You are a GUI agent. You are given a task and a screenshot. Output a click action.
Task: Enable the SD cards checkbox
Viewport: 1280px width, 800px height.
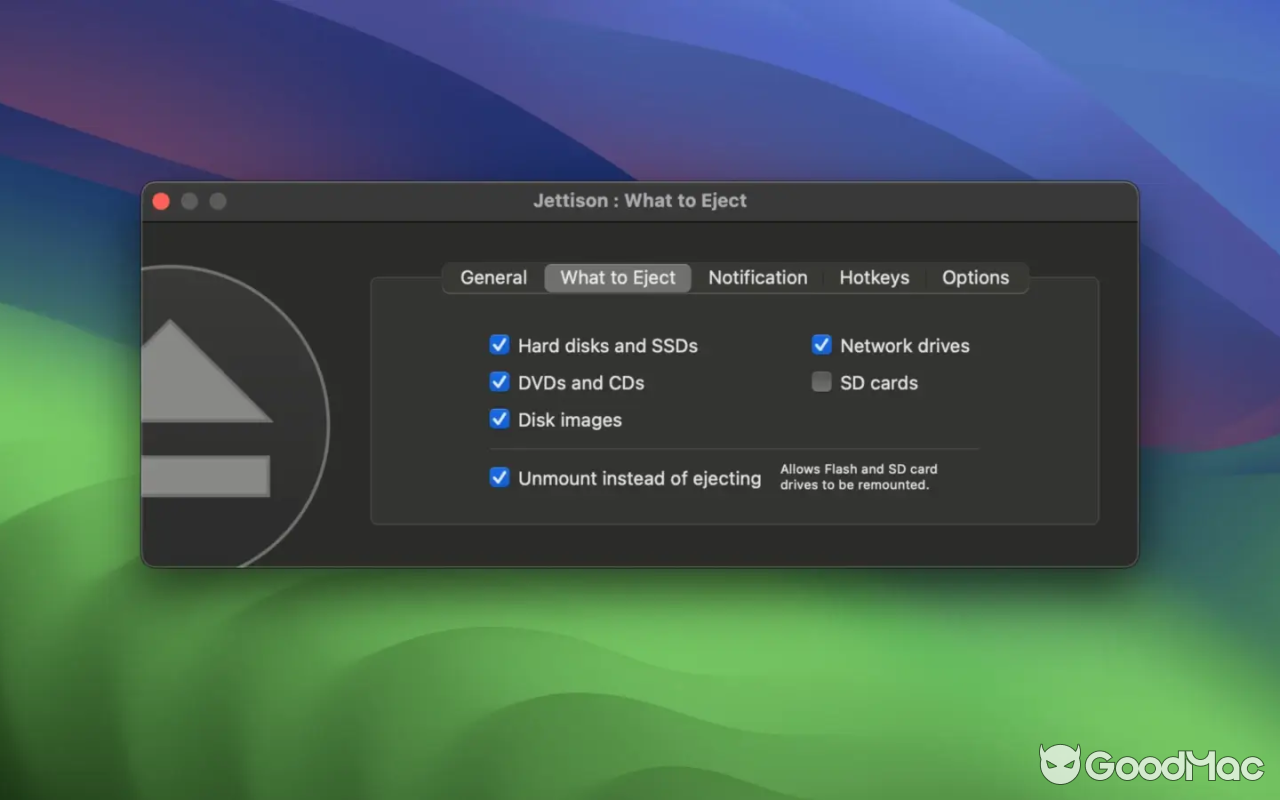click(x=821, y=381)
